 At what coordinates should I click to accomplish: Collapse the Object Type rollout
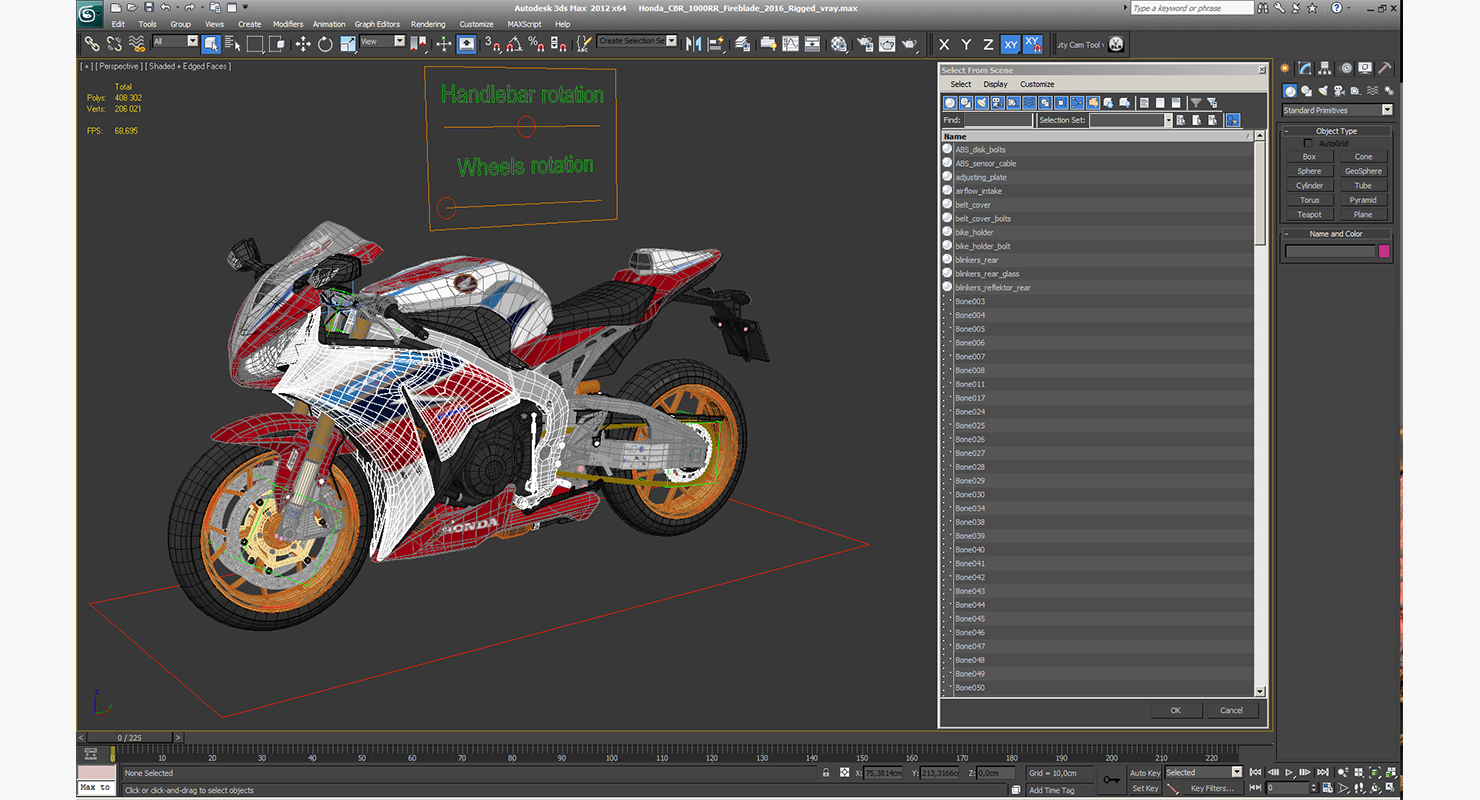pyautogui.click(x=1337, y=131)
